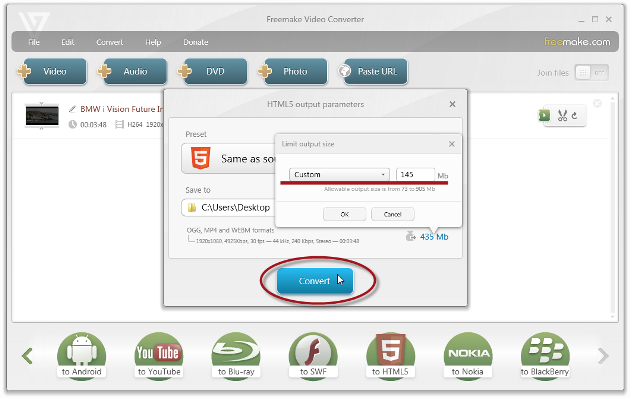Click the weight icon beside 435 Mb
The width and height of the screenshot is (630, 398).
(411, 236)
